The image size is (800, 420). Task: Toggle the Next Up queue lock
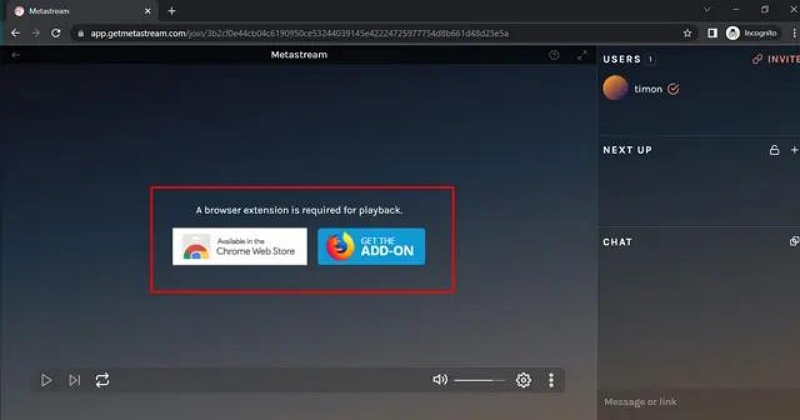point(774,150)
